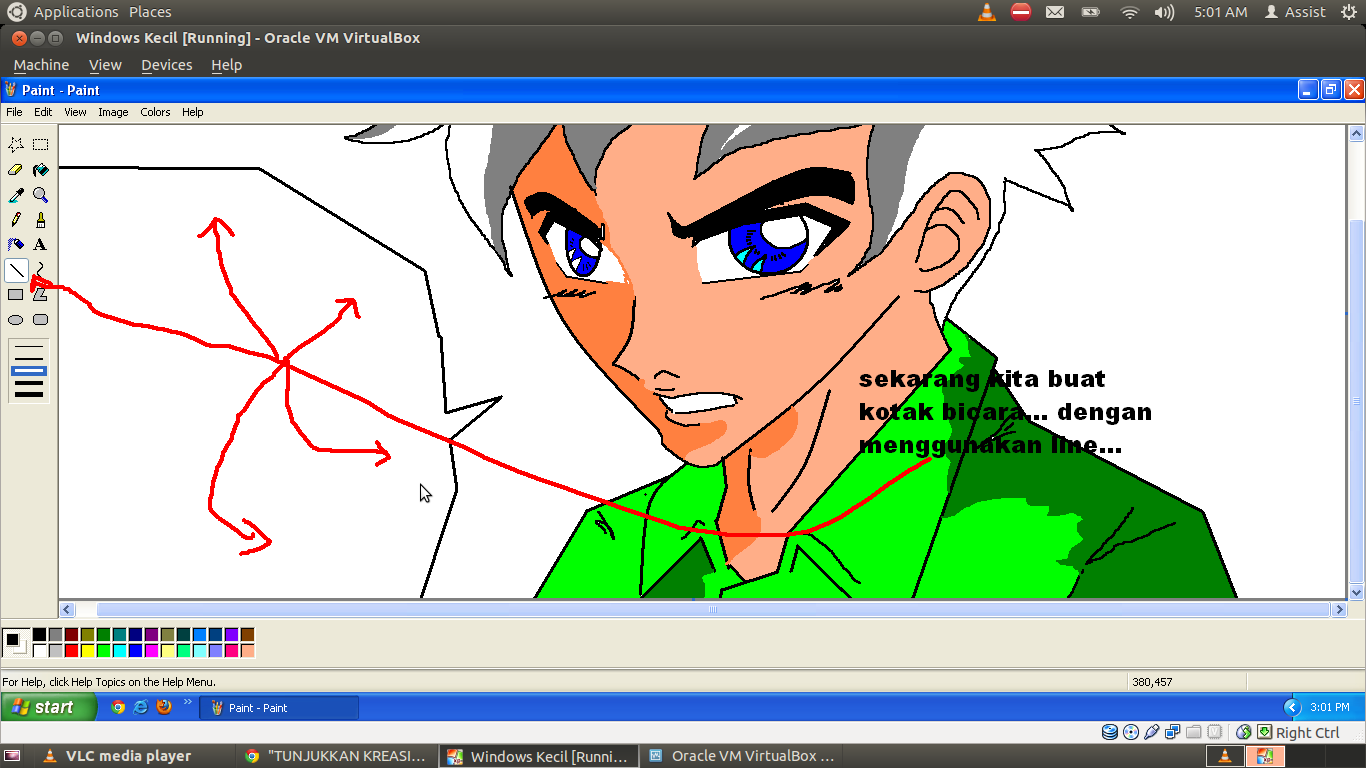
Task: Click Paint - Paint taskbar button
Action: 279,708
